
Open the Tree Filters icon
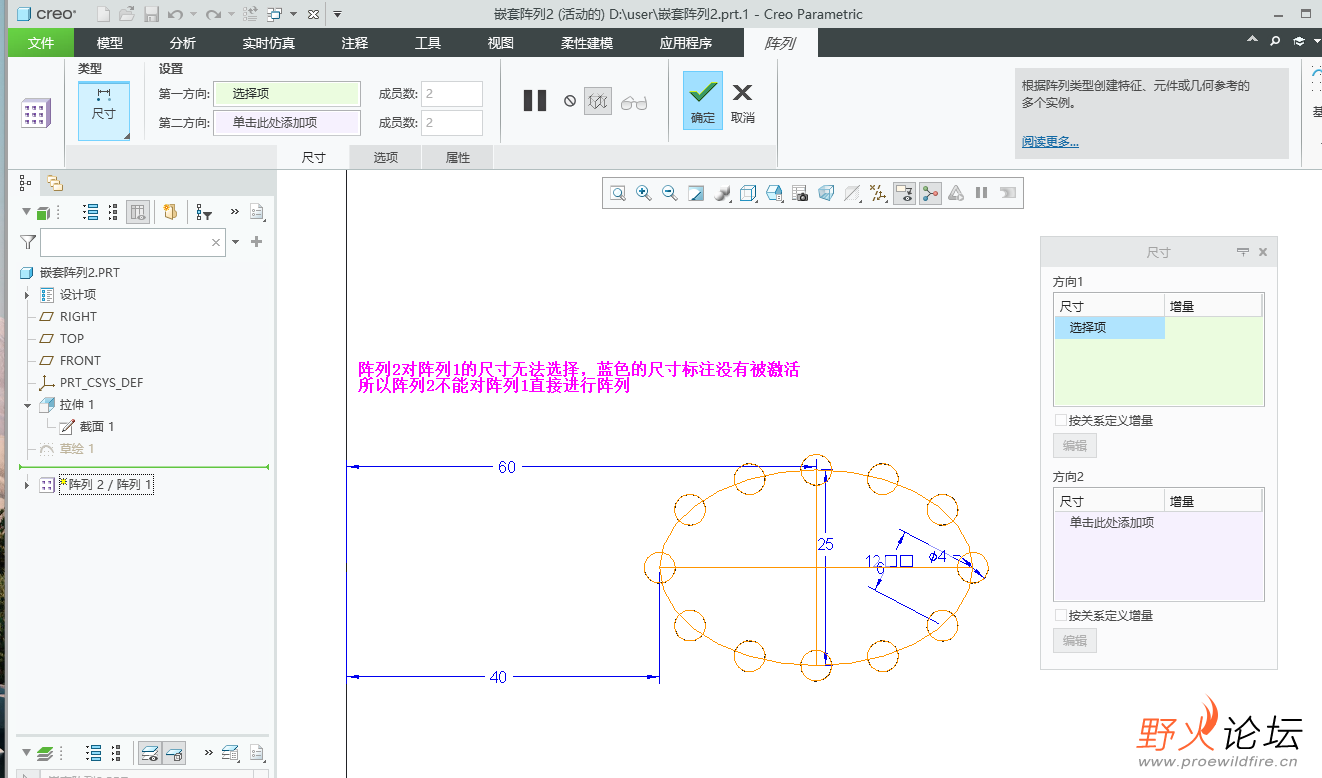pyautogui.click(x=204, y=212)
